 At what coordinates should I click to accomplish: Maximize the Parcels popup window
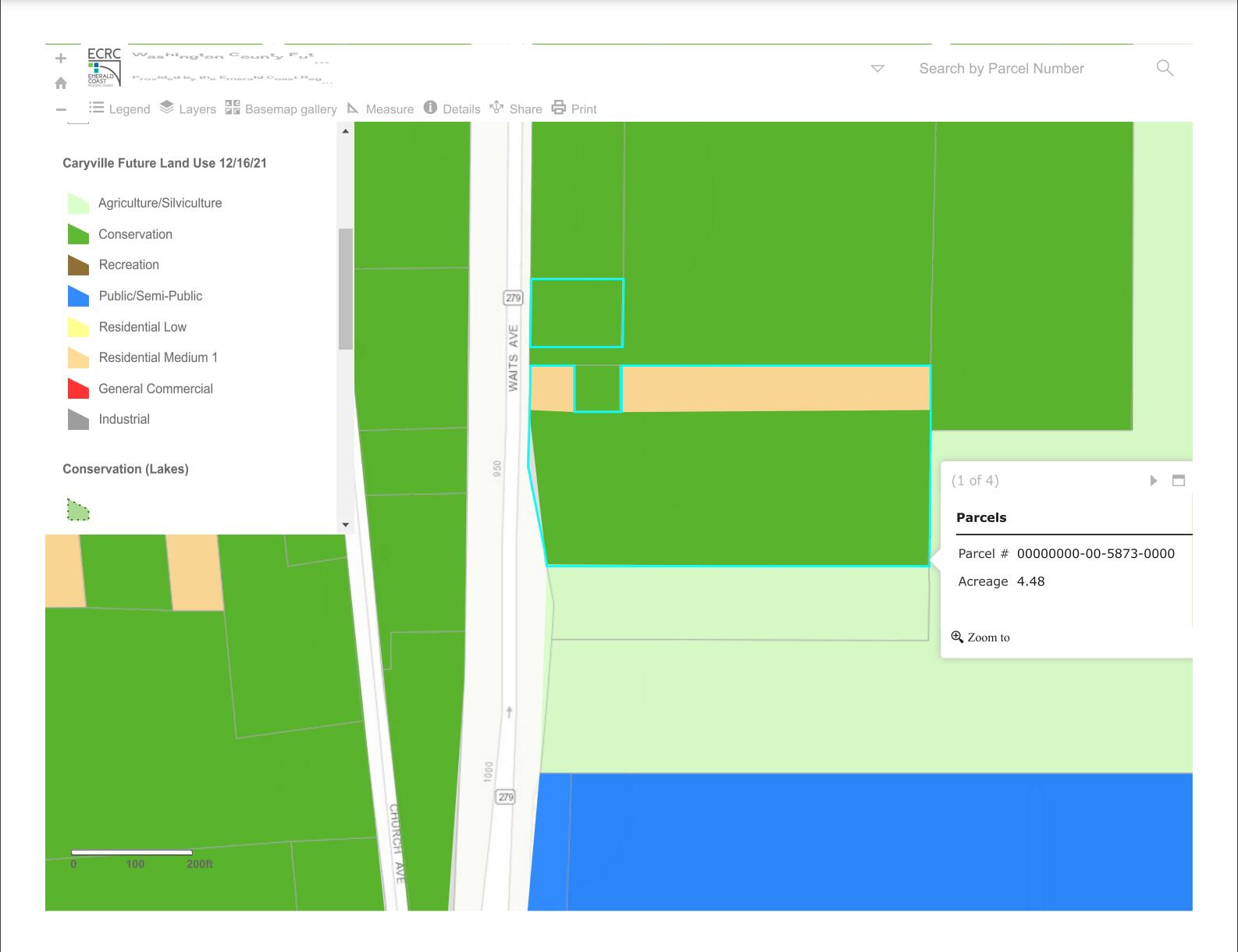click(x=1179, y=481)
